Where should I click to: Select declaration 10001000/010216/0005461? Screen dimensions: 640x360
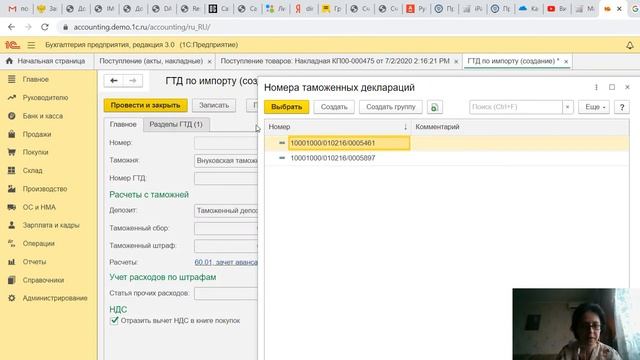pos(349,143)
